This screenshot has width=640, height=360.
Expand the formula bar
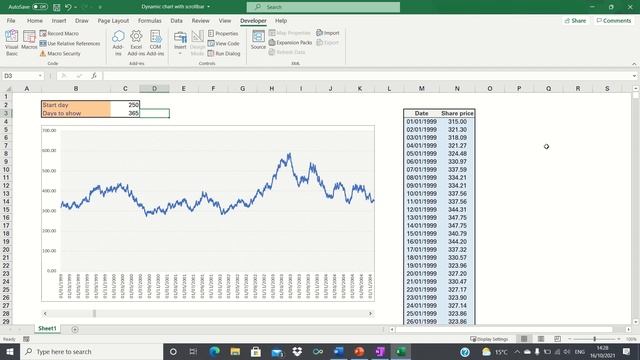634,76
